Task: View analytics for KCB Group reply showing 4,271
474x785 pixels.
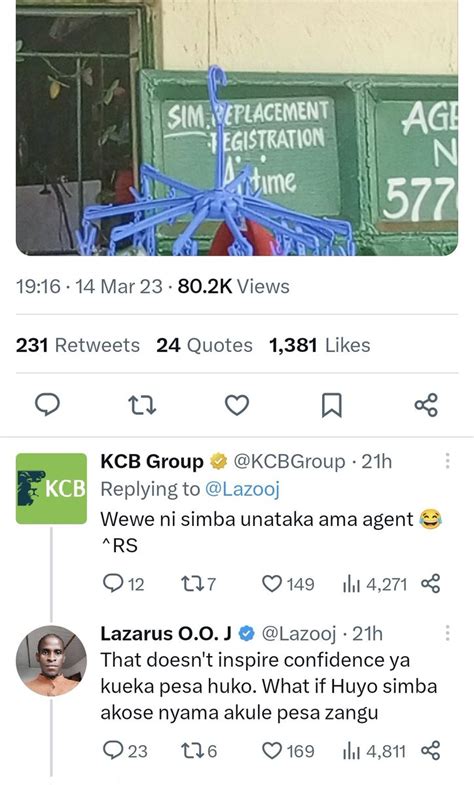Action: (x=375, y=584)
